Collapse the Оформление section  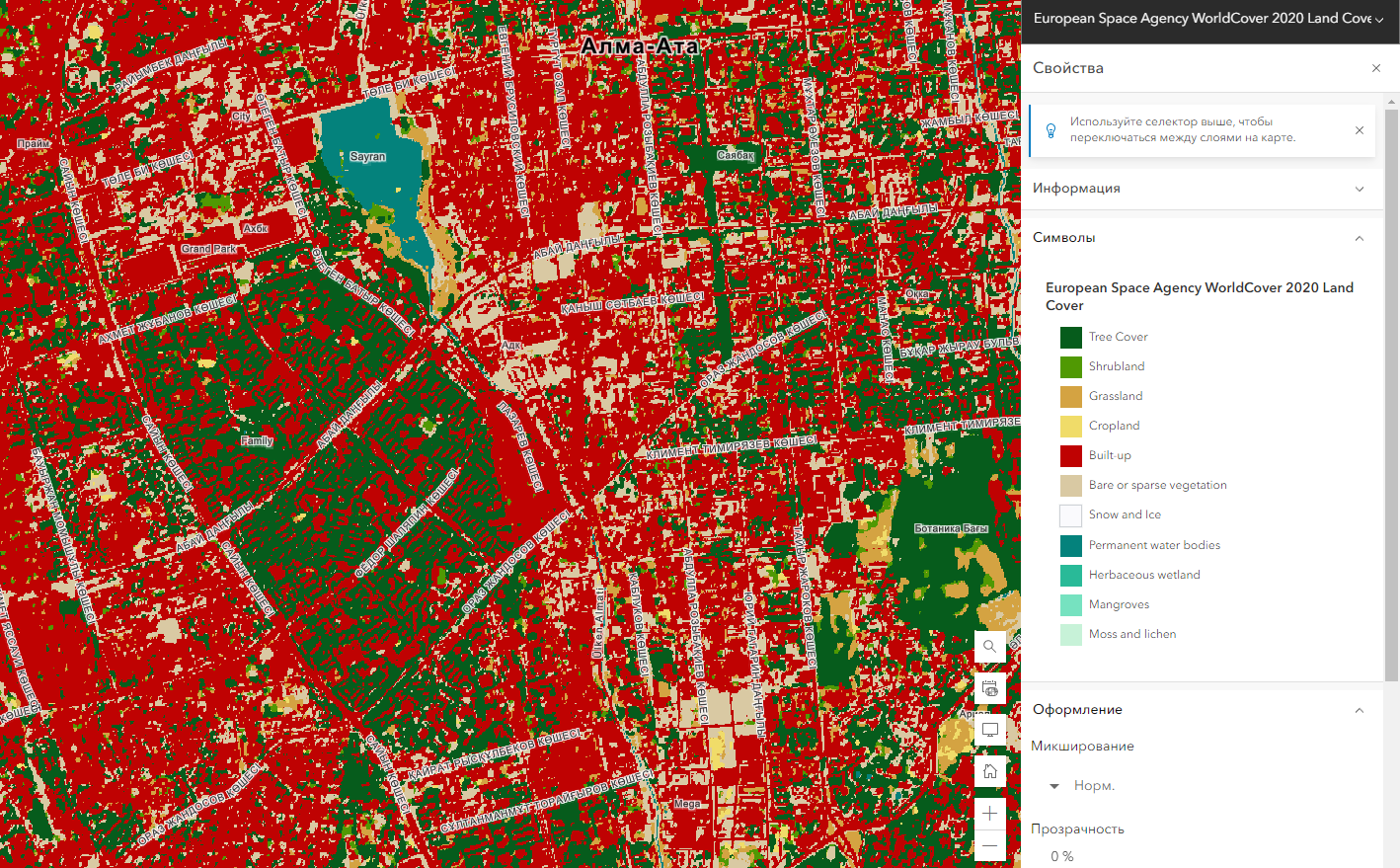pyautogui.click(x=1359, y=710)
